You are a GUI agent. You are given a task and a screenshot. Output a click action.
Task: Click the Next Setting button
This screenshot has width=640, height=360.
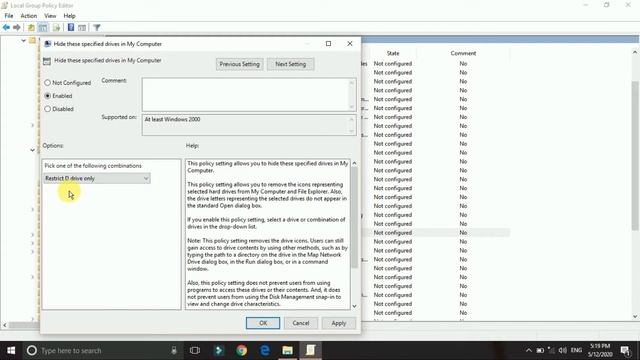click(291, 64)
